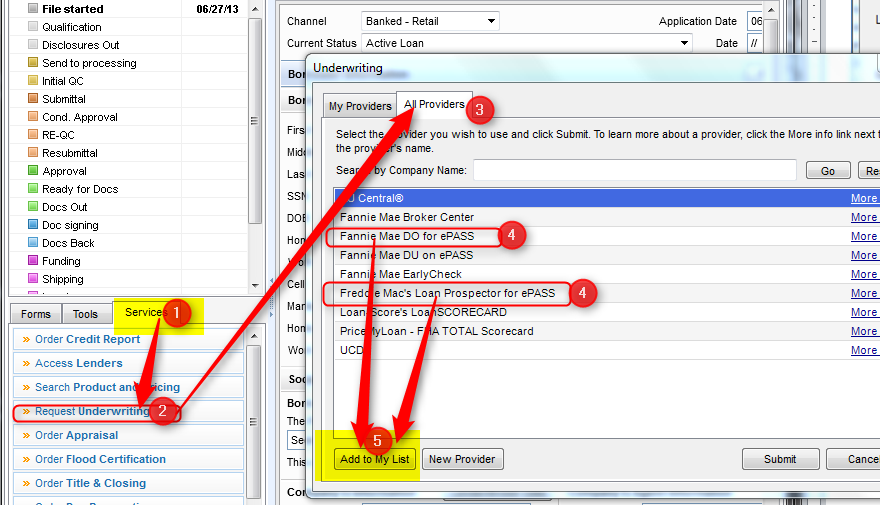Switch to the Forms tab
880x505 pixels.
[x=36, y=314]
